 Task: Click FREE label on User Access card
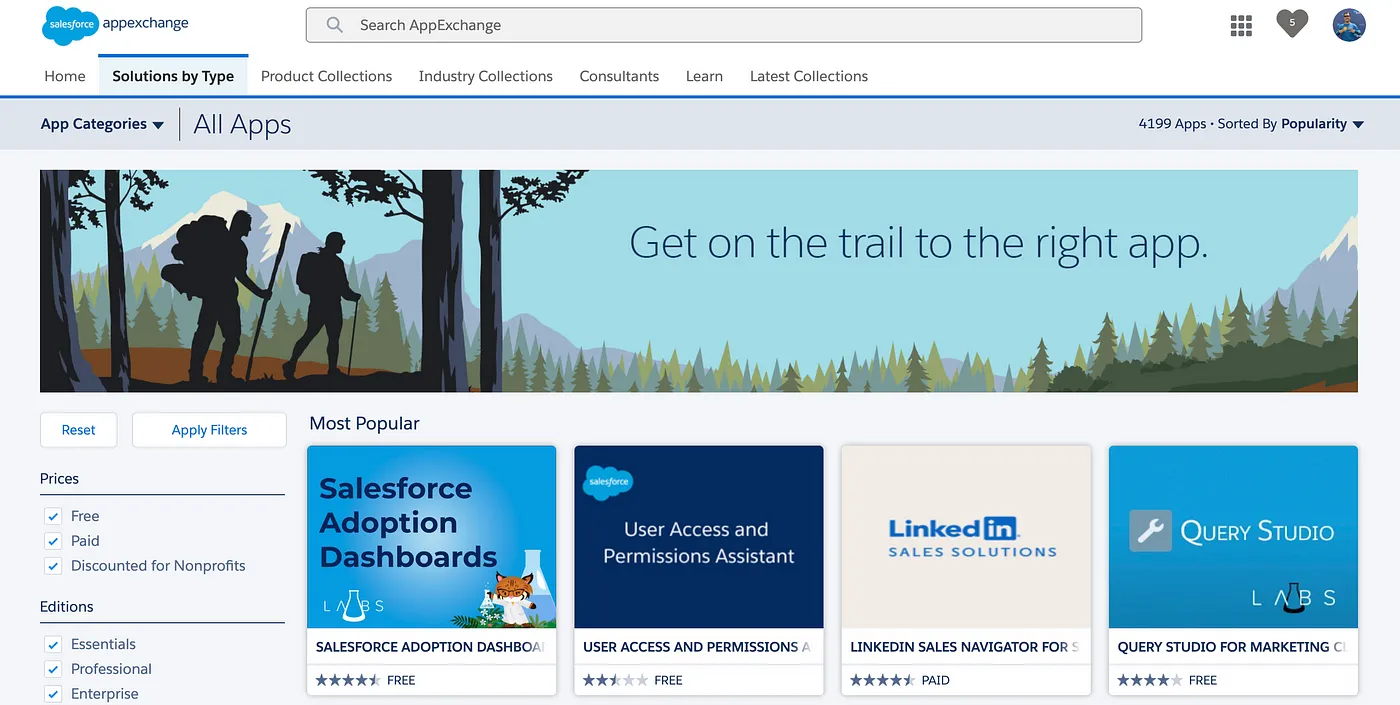(x=668, y=680)
